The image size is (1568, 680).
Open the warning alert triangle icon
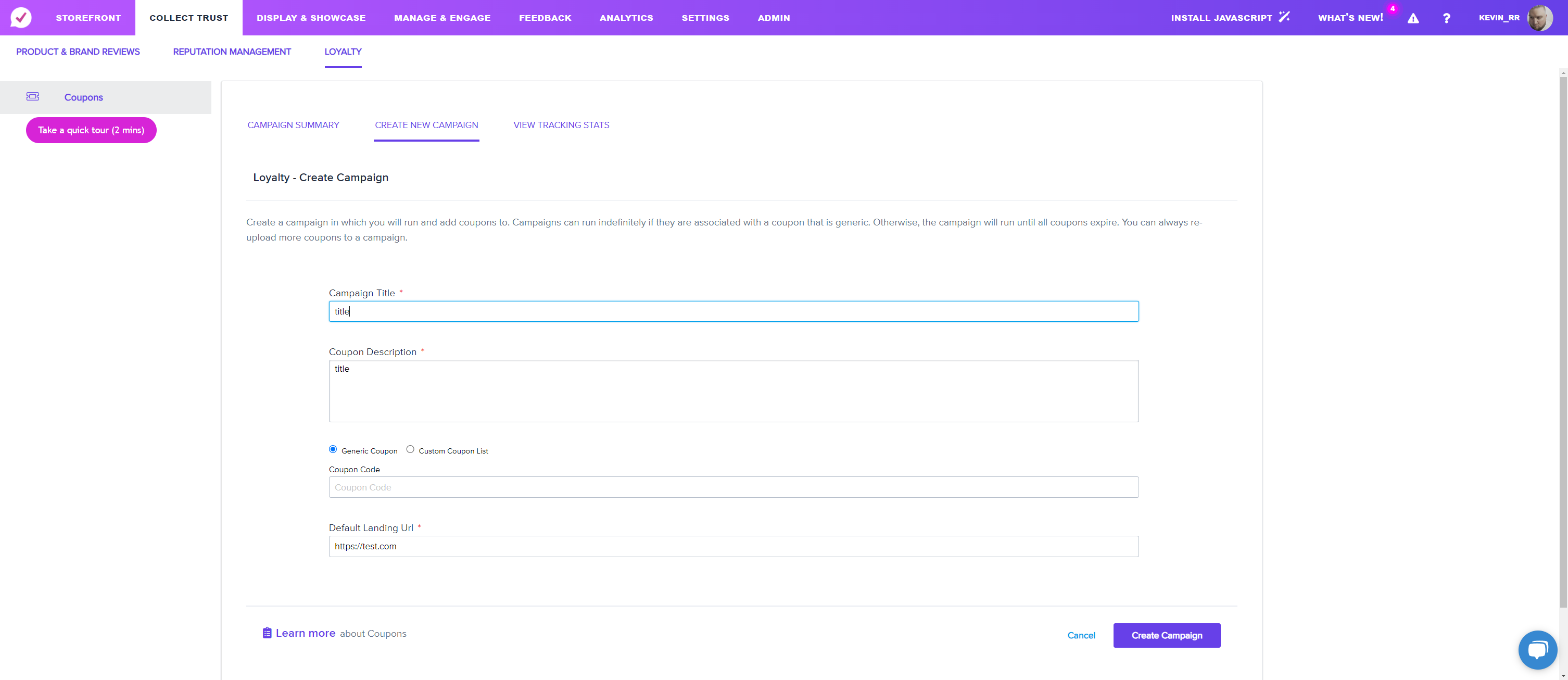tap(1413, 18)
